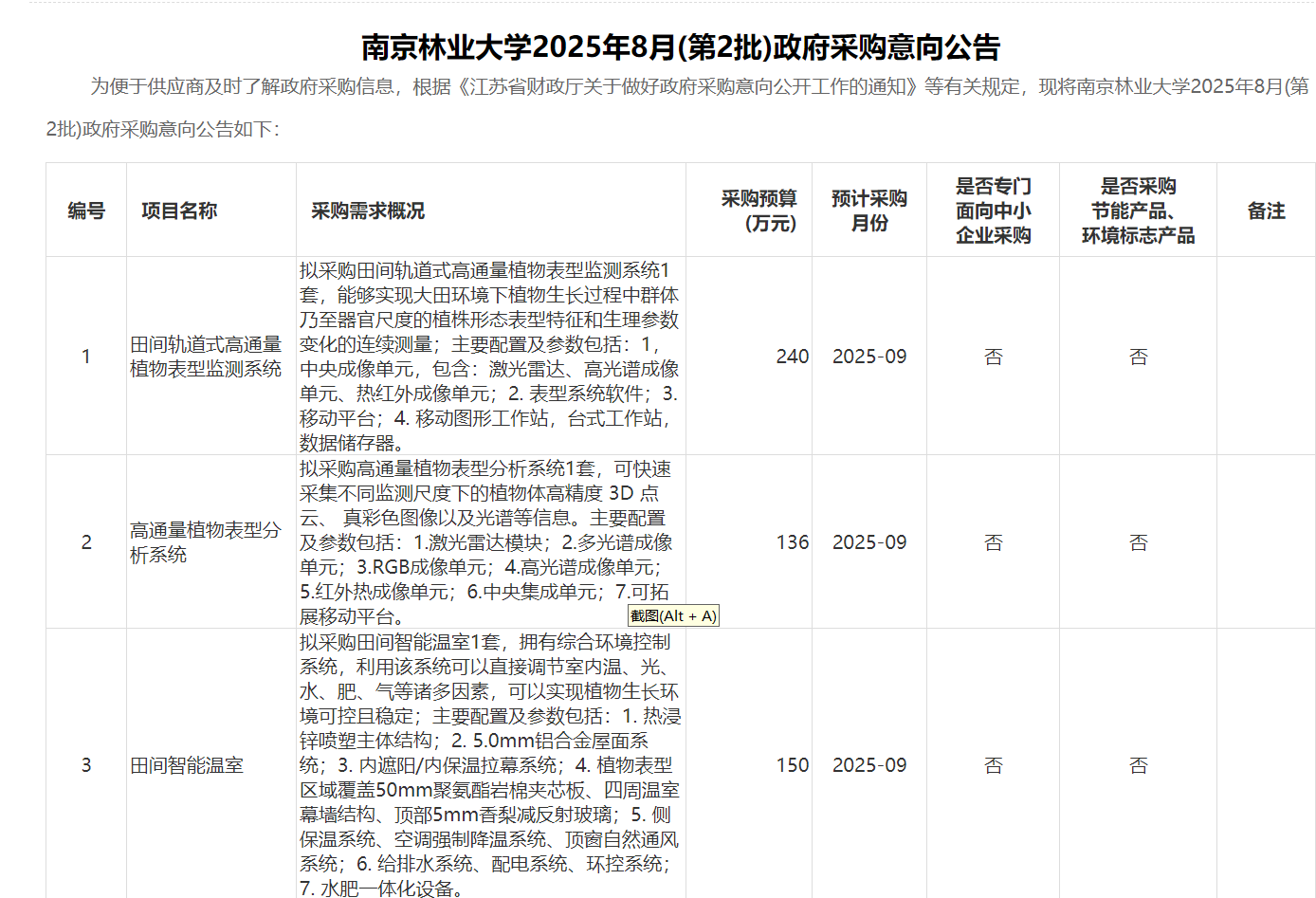Viewport: 1316px width, 898px height.
Task: Click row 3 中小企业 value 否
Action: pyautogui.click(x=993, y=765)
